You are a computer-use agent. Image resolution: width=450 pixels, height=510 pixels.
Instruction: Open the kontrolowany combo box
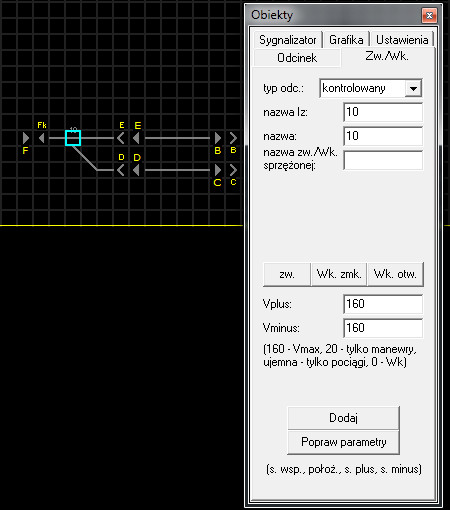coord(370,88)
